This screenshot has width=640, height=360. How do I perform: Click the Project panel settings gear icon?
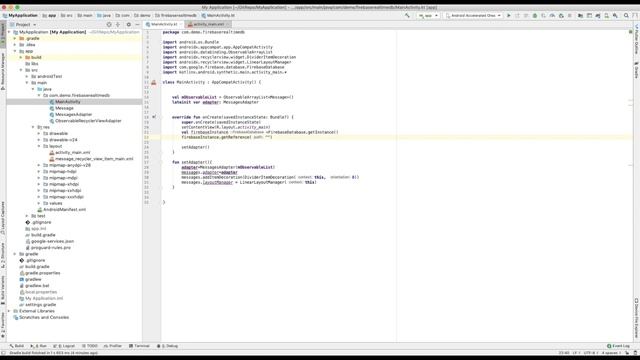click(129, 24)
